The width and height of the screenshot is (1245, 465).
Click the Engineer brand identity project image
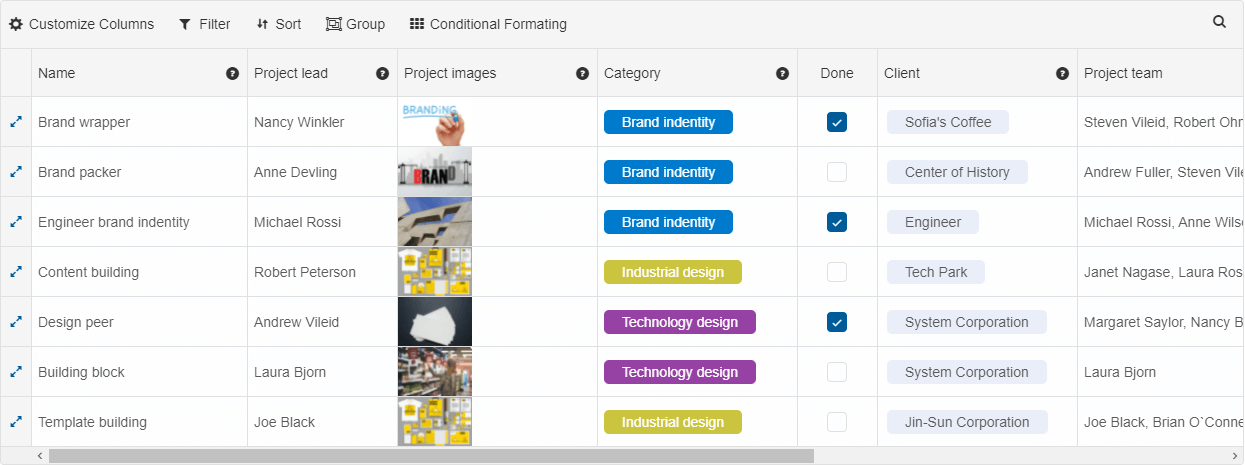(x=435, y=222)
